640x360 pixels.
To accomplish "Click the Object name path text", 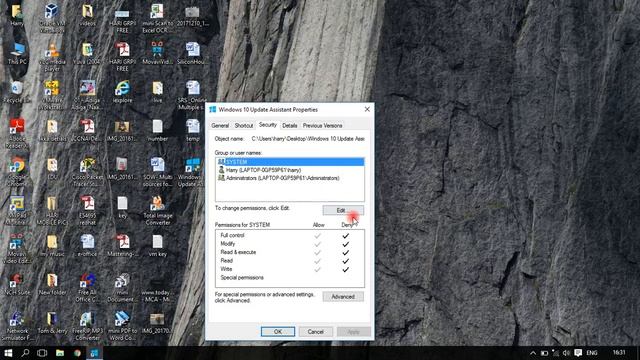I will 308,139.
